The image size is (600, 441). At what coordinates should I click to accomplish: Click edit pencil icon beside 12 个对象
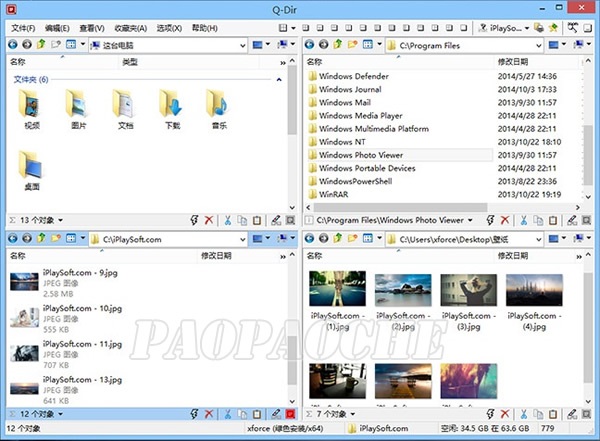click(x=276, y=414)
